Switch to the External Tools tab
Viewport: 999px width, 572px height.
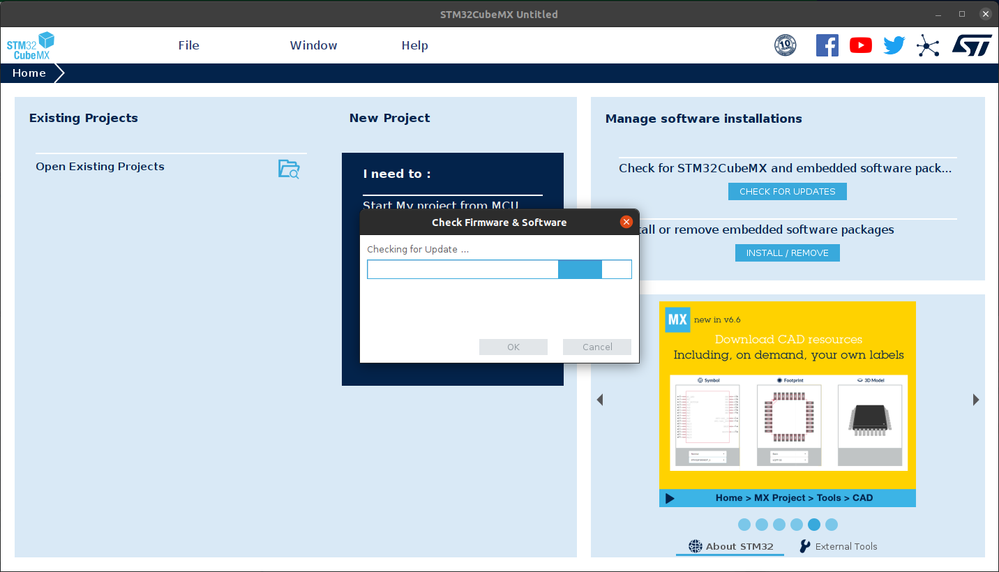(838, 546)
